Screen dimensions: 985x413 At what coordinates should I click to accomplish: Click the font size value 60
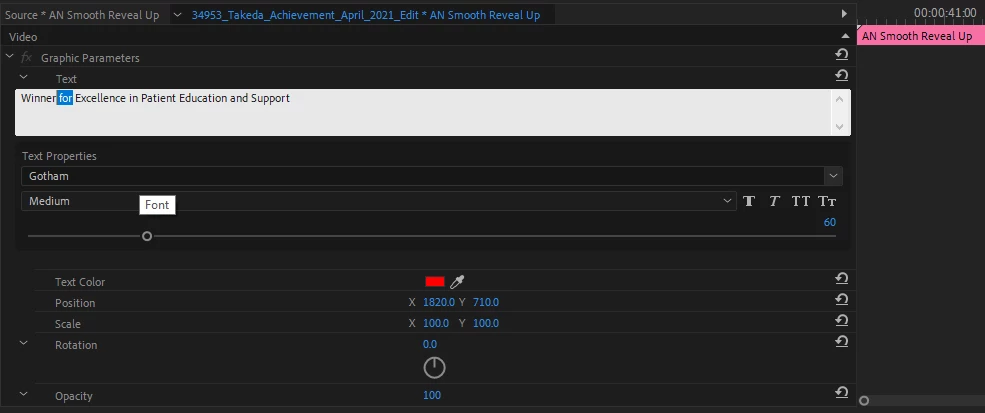click(x=830, y=222)
